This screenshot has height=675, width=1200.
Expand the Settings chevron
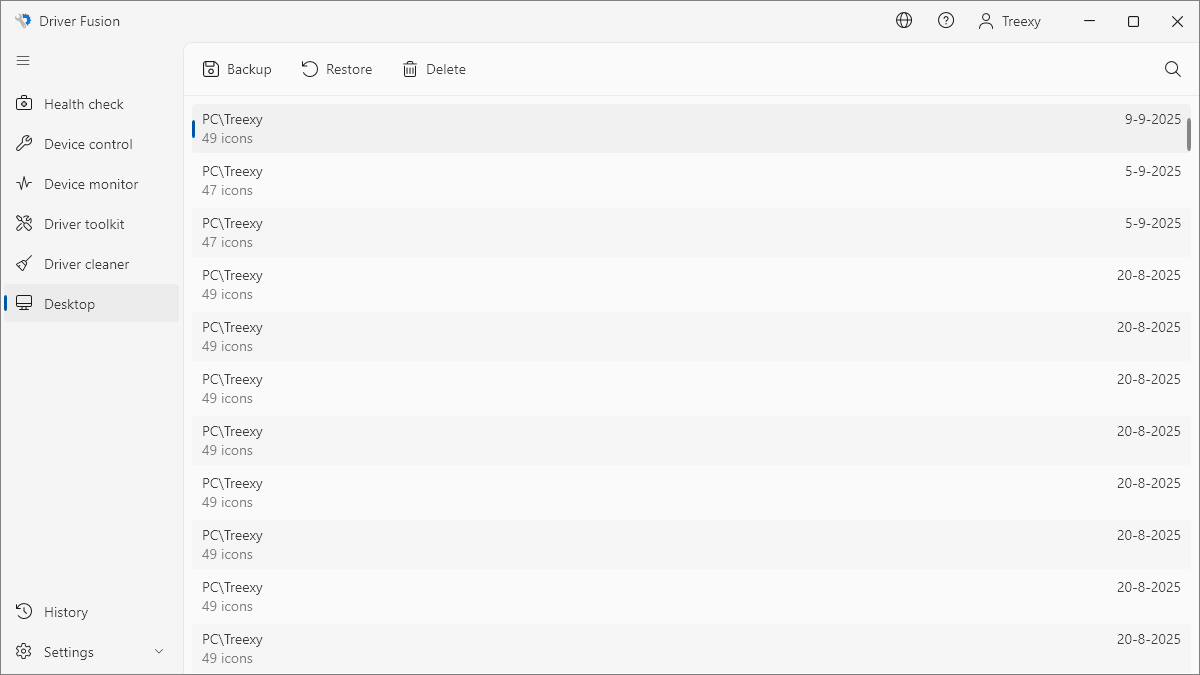159,652
